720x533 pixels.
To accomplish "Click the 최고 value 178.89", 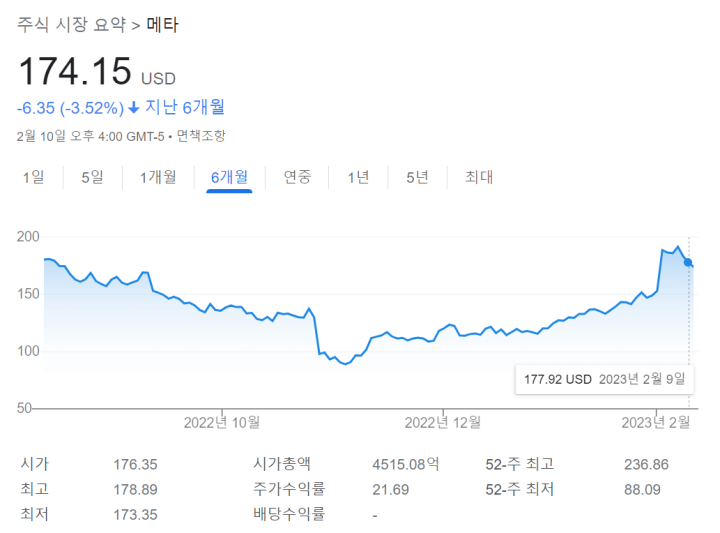I will tap(135, 490).
